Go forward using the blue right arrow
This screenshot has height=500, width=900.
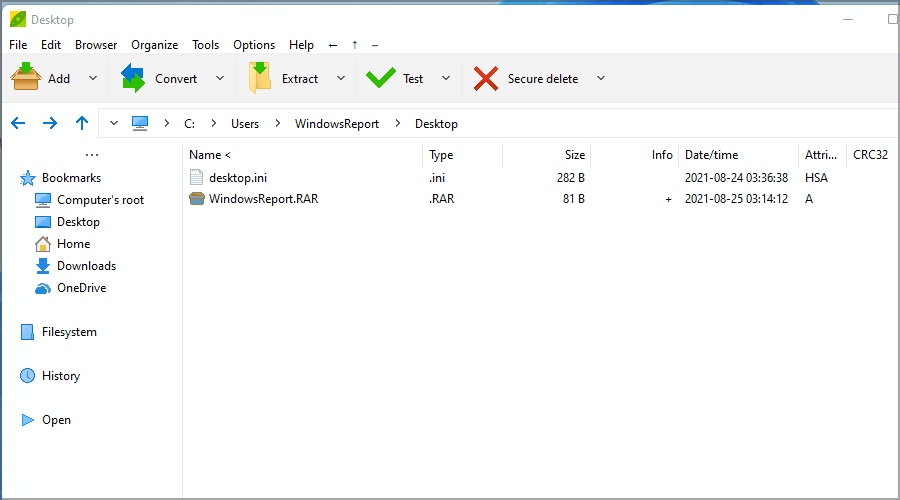tap(50, 123)
